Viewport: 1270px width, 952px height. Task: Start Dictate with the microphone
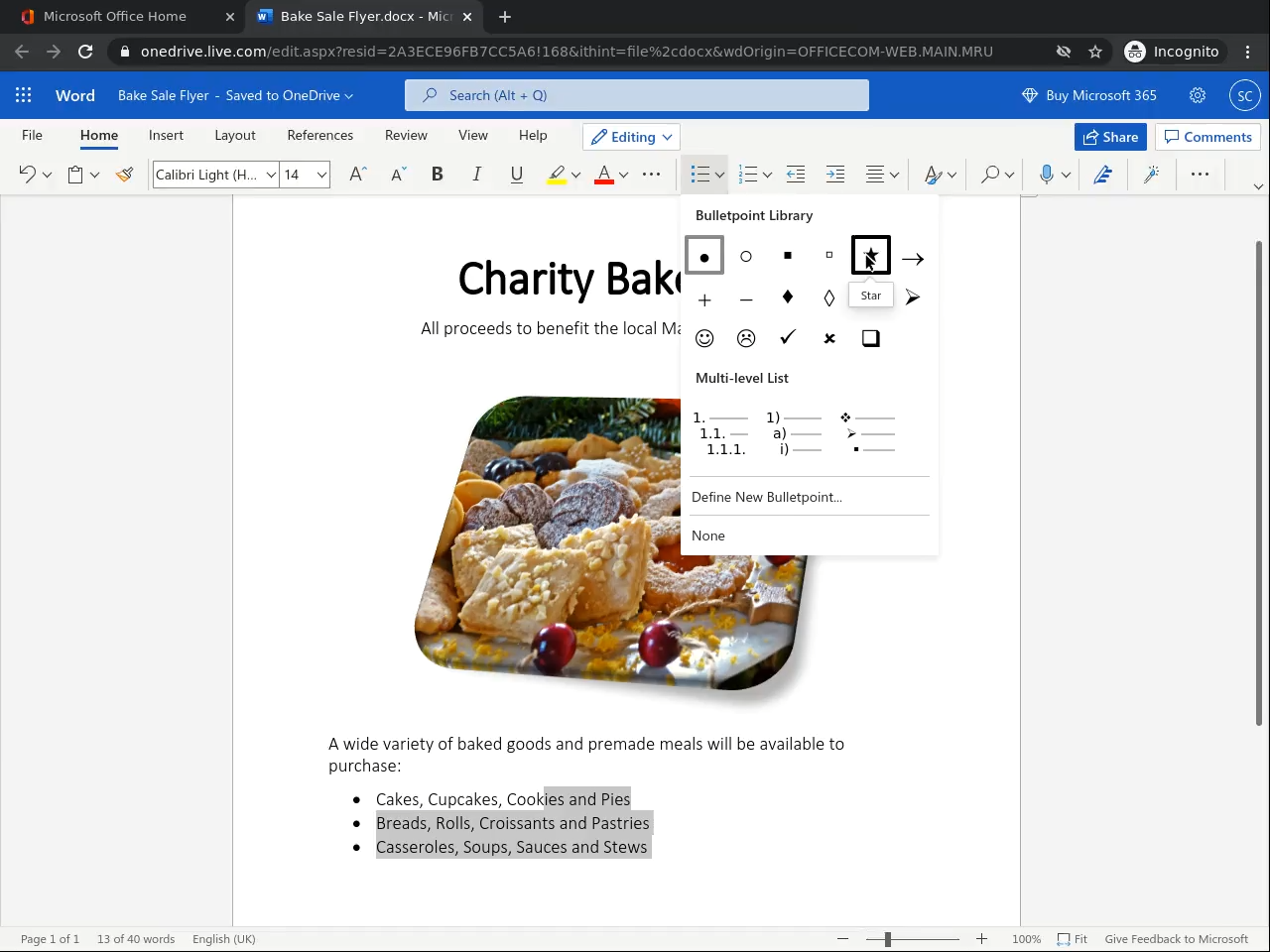tap(1046, 175)
